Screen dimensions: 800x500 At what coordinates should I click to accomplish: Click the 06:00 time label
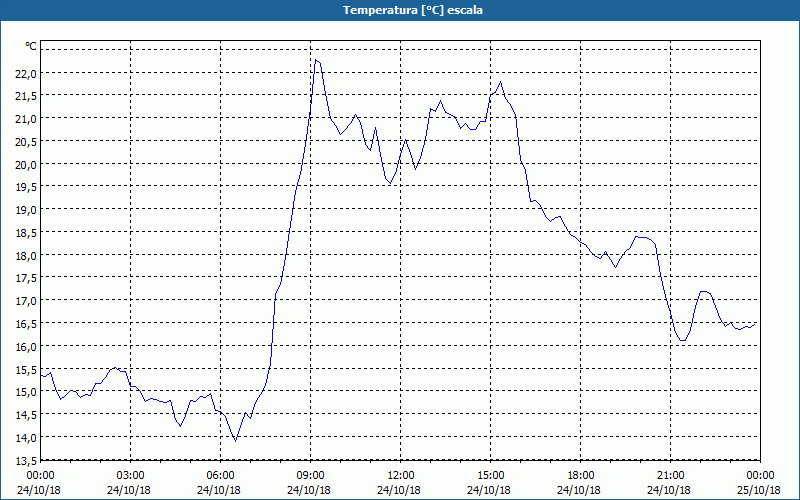(220, 476)
